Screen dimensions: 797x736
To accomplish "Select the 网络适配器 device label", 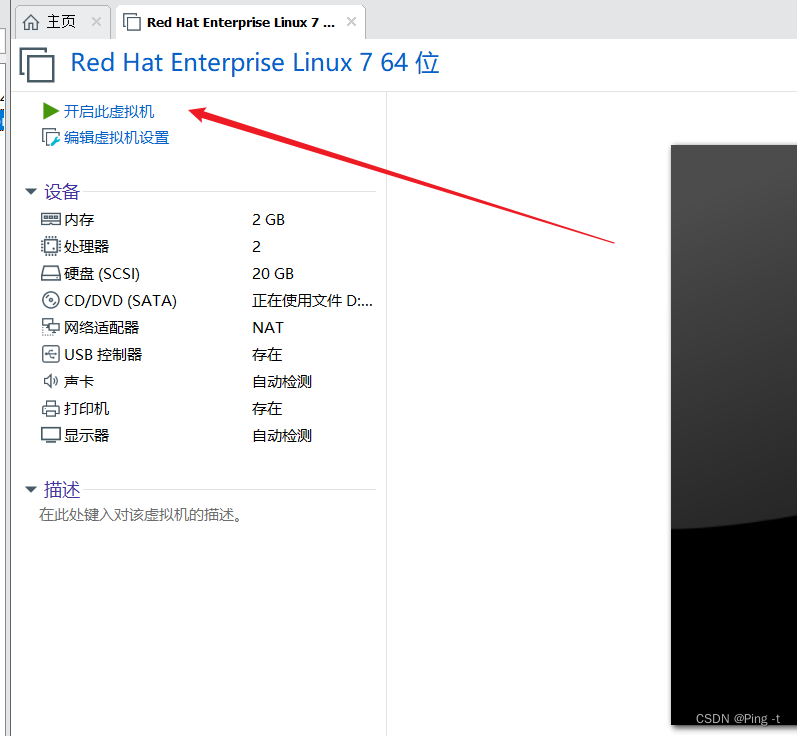I will 102,328.
